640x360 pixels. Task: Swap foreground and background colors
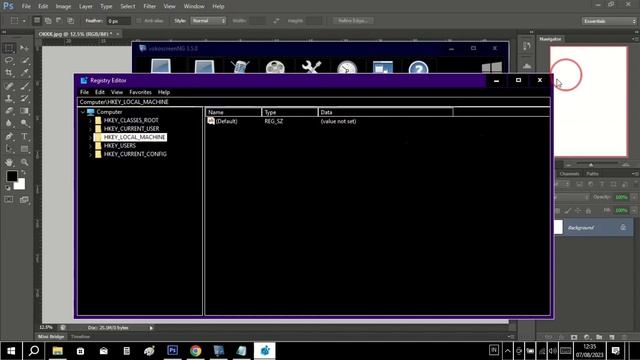[x=24, y=172]
